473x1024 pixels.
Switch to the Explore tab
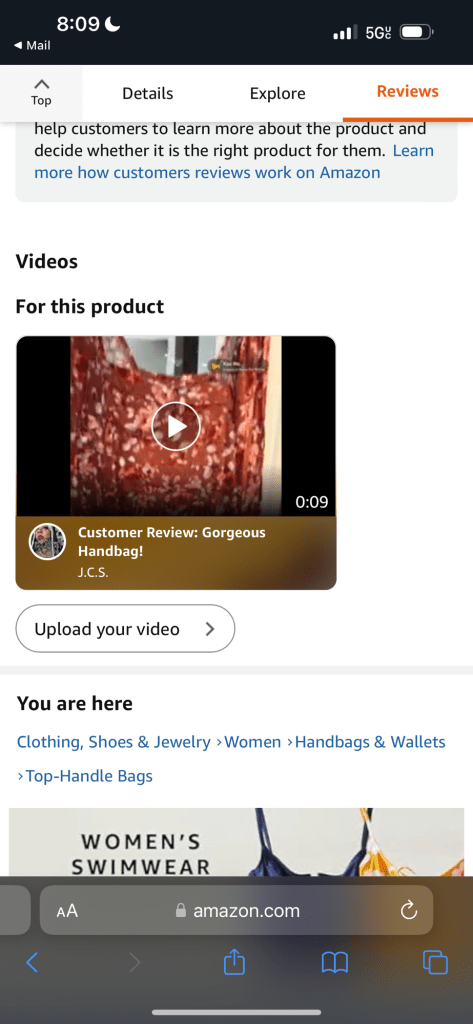coord(278,93)
